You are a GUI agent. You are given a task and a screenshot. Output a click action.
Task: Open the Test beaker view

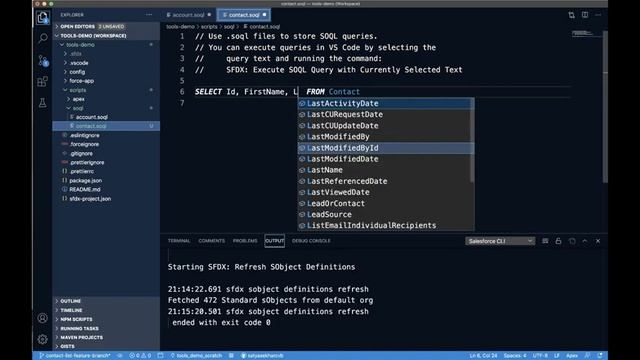click(x=42, y=103)
